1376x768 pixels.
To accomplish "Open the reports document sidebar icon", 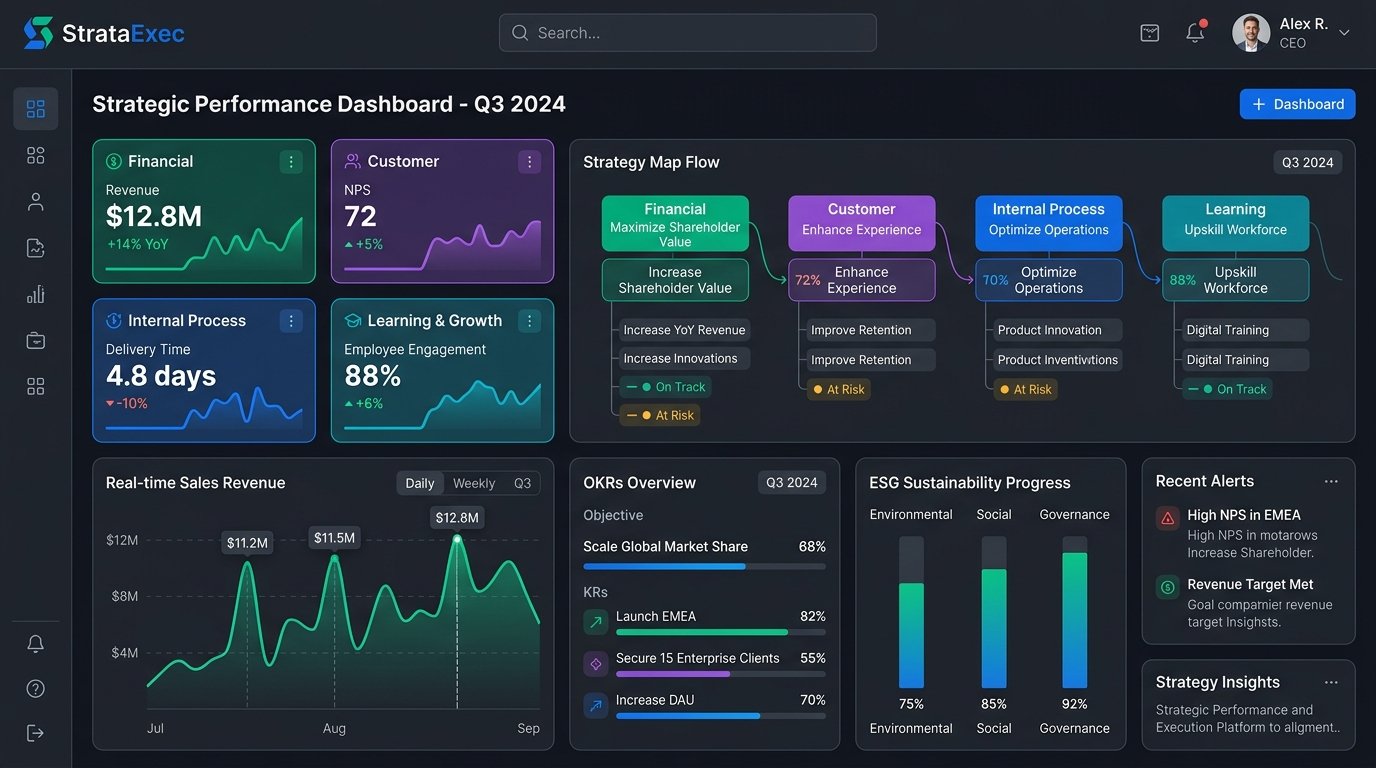I will (x=36, y=248).
